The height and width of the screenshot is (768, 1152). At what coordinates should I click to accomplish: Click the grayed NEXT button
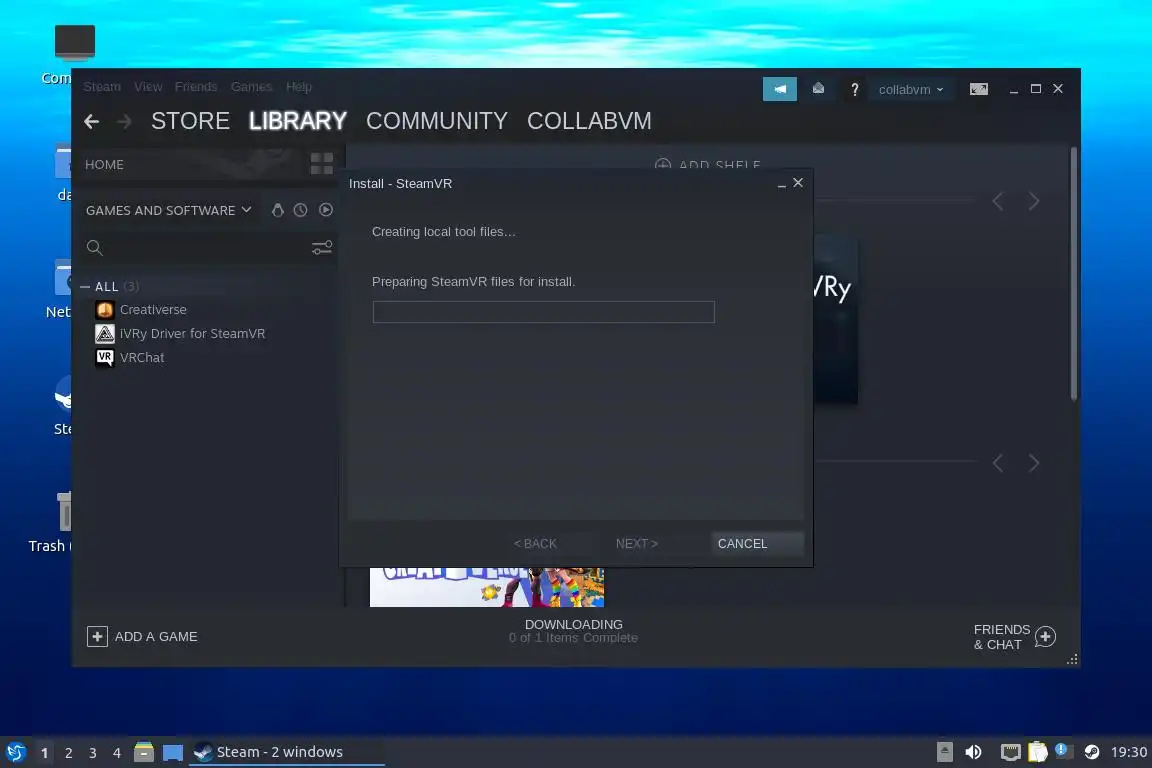pos(636,543)
